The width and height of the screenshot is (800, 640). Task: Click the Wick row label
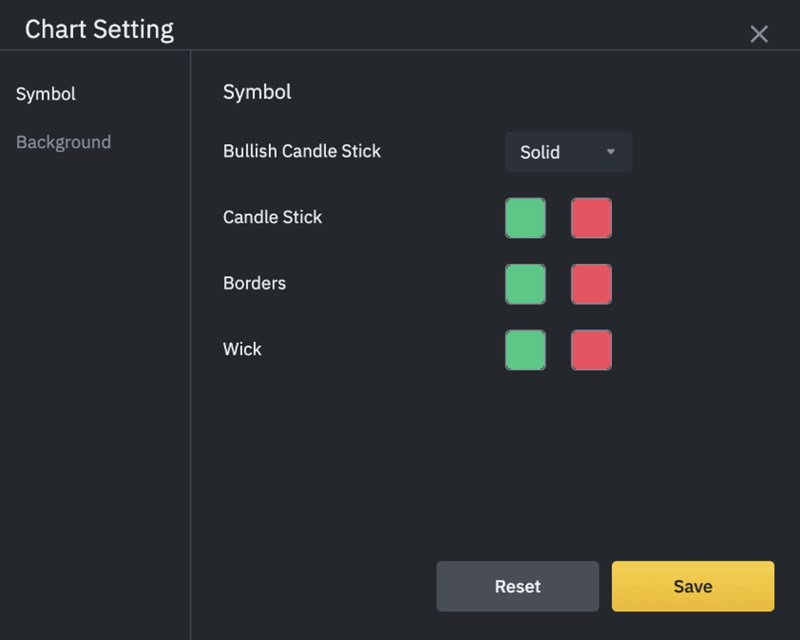tap(242, 349)
